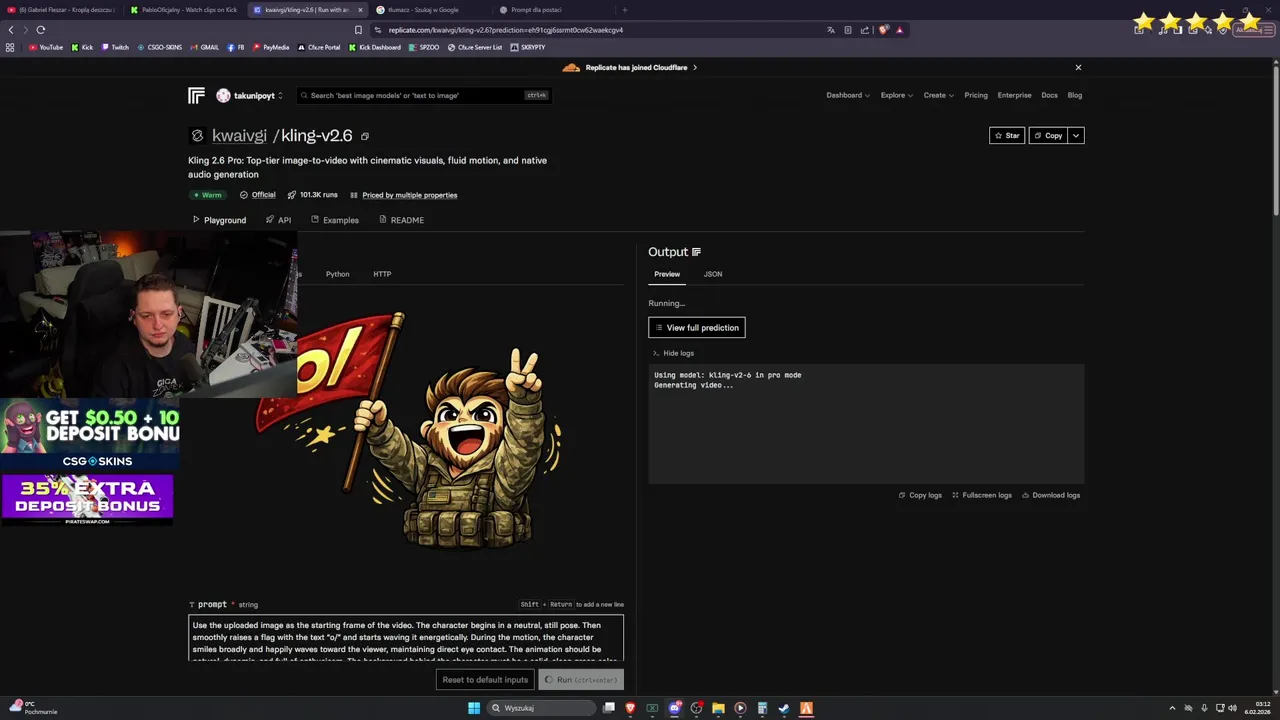Open Brave browser icon on taskbar
Viewport: 1280px width, 720px height.
point(630,708)
